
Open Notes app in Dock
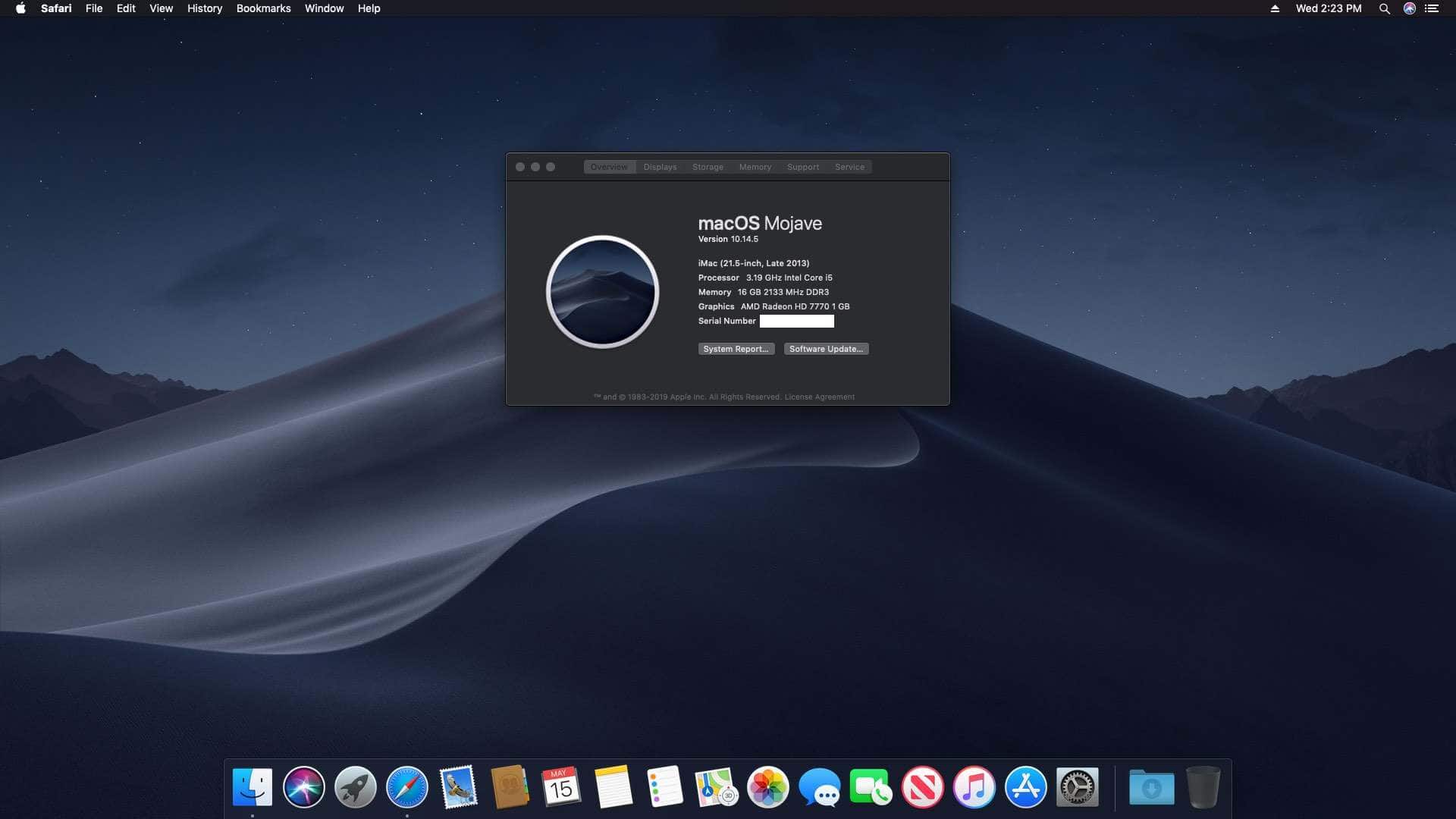pos(613,787)
